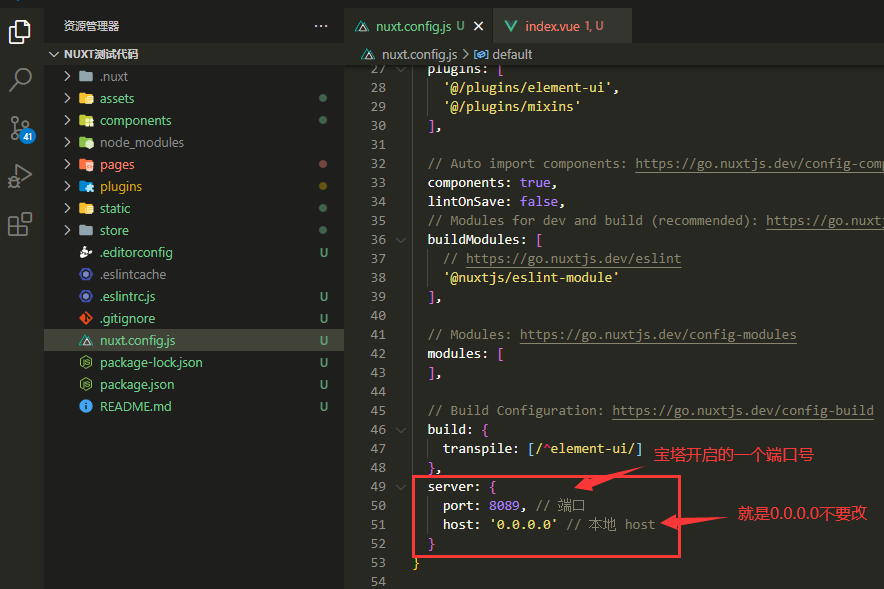Fold the server block at line 49
Image resolution: width=884 pixels, height=589 pixels.
click(x=401, y=487)
